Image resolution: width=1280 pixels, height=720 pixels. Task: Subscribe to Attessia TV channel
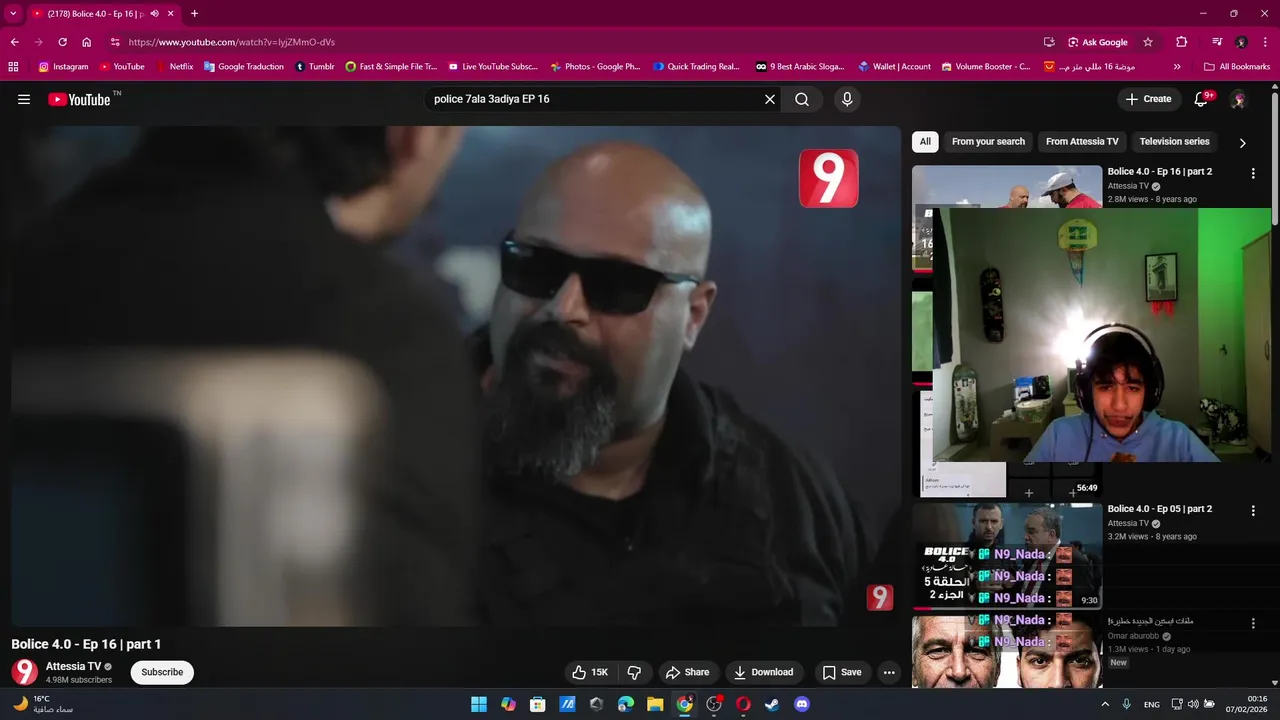162,672
